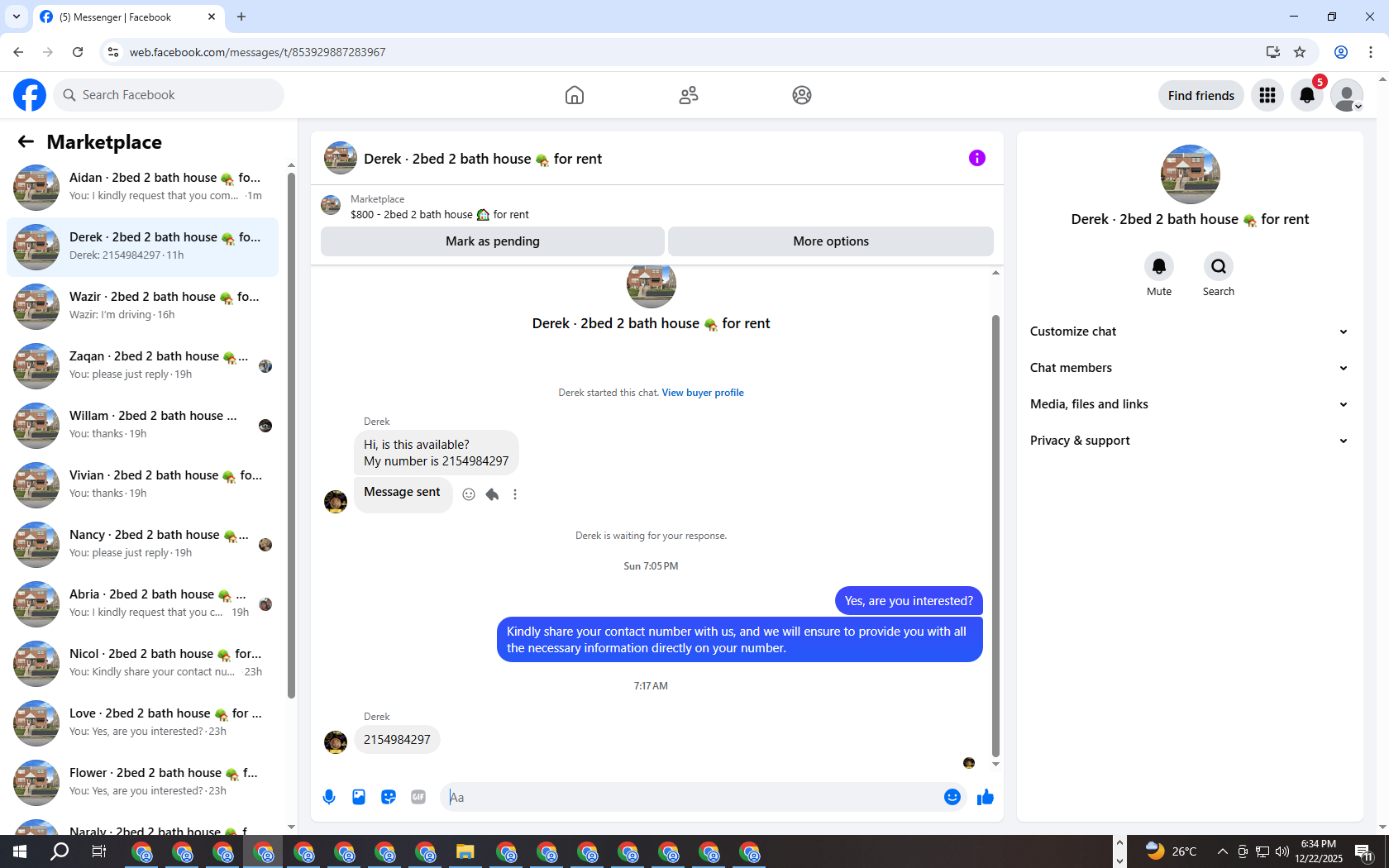Image resolution: width=1389 pixels, height=868 pixels.
Task: Open the Vivian conversation
Action: tap(142, 484)
